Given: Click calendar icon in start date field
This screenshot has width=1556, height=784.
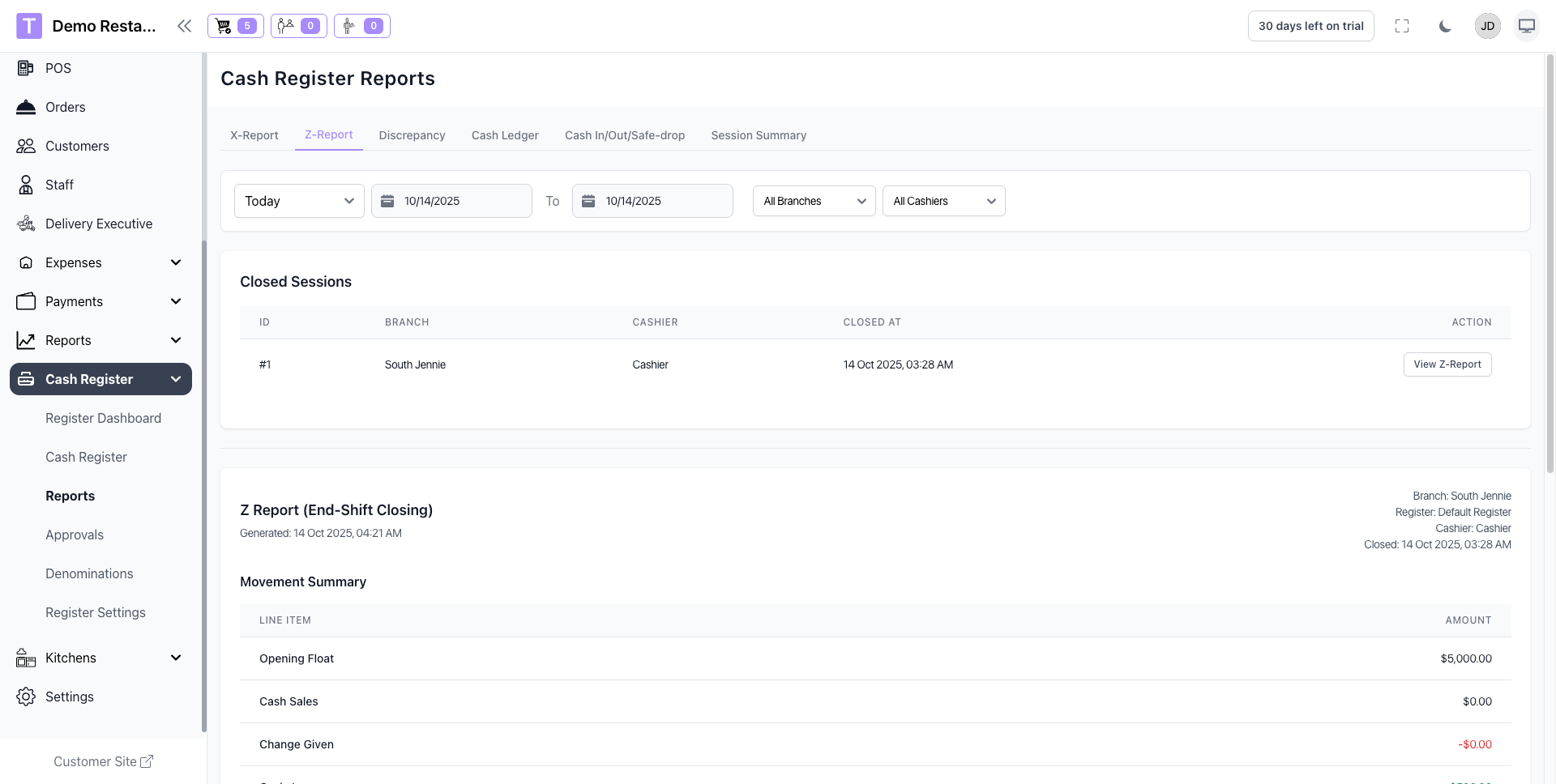Looking at the screenshot, I should (x=387, y=201).
